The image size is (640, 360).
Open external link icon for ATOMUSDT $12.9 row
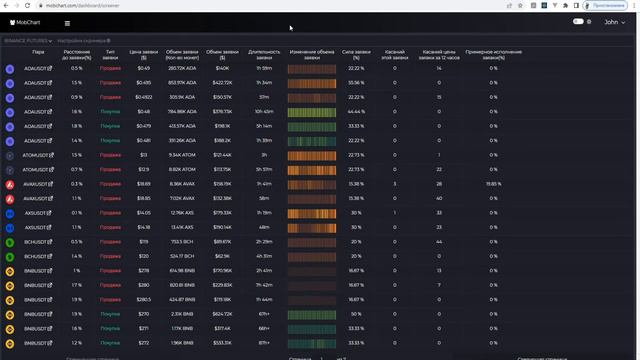[51, 169]
